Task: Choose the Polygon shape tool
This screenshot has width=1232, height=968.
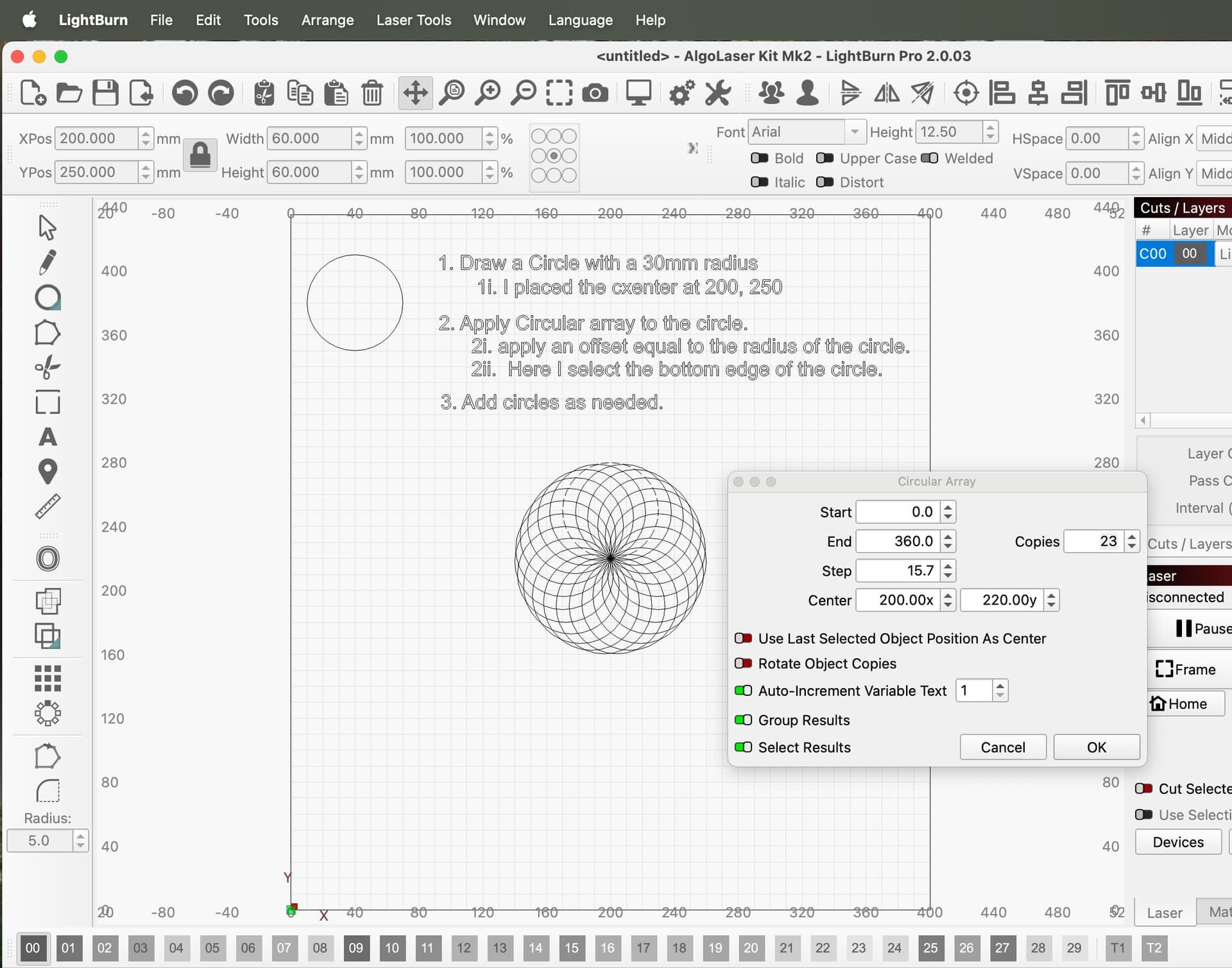Action: [47, 333]
